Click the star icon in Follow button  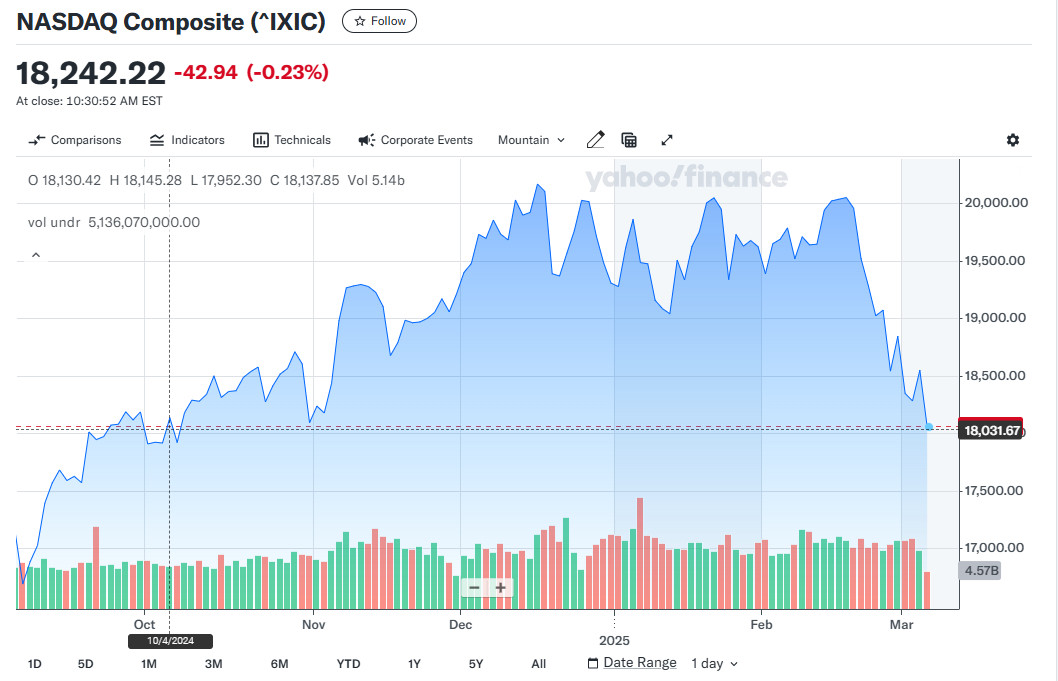pyautogui.click(x=360, y=22)
